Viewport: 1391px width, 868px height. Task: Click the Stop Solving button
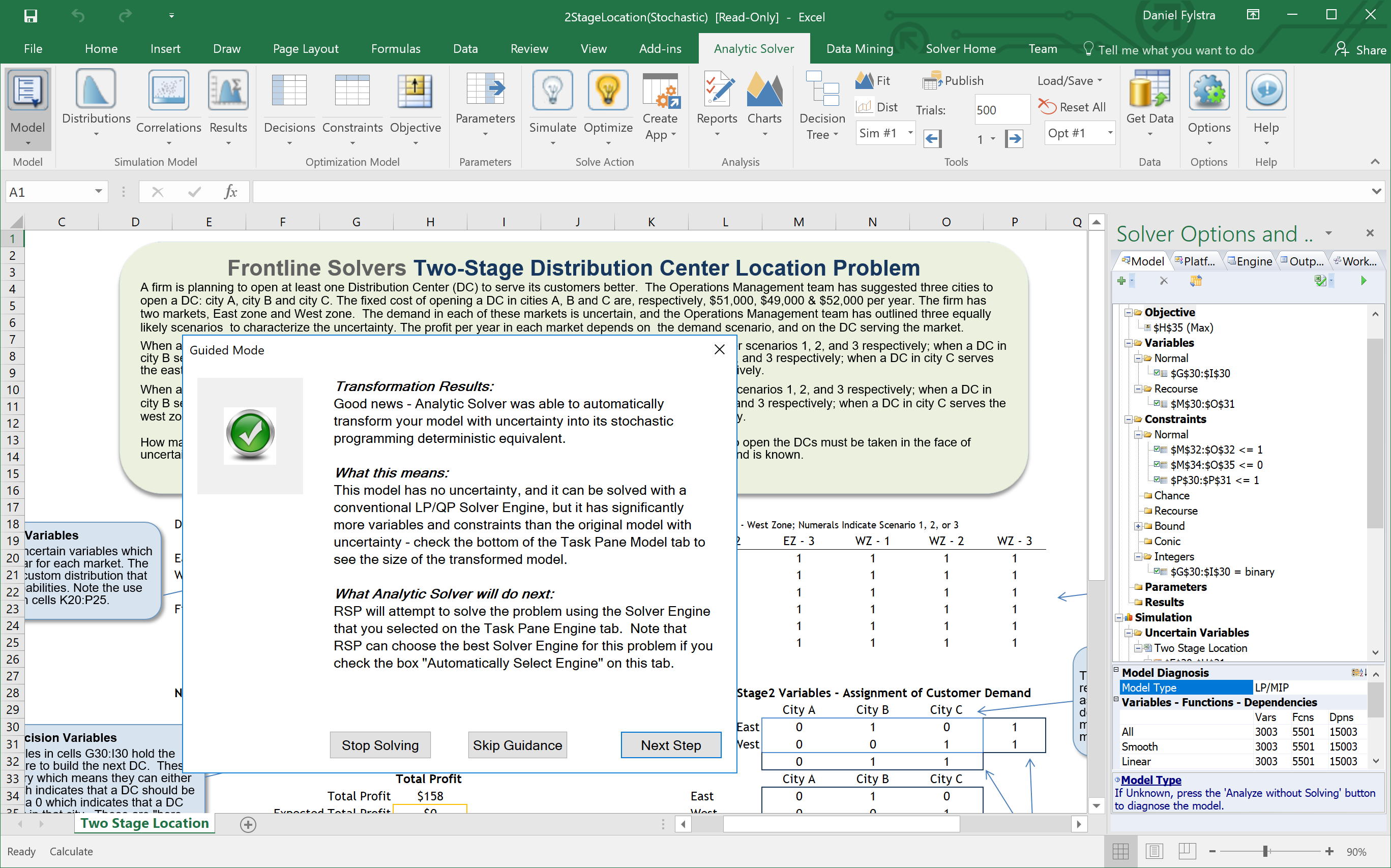(x=380, y=745)
